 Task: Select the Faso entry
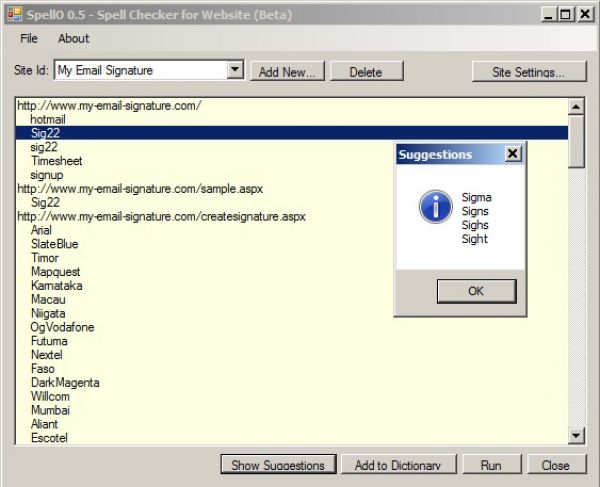tap(43, 369)
